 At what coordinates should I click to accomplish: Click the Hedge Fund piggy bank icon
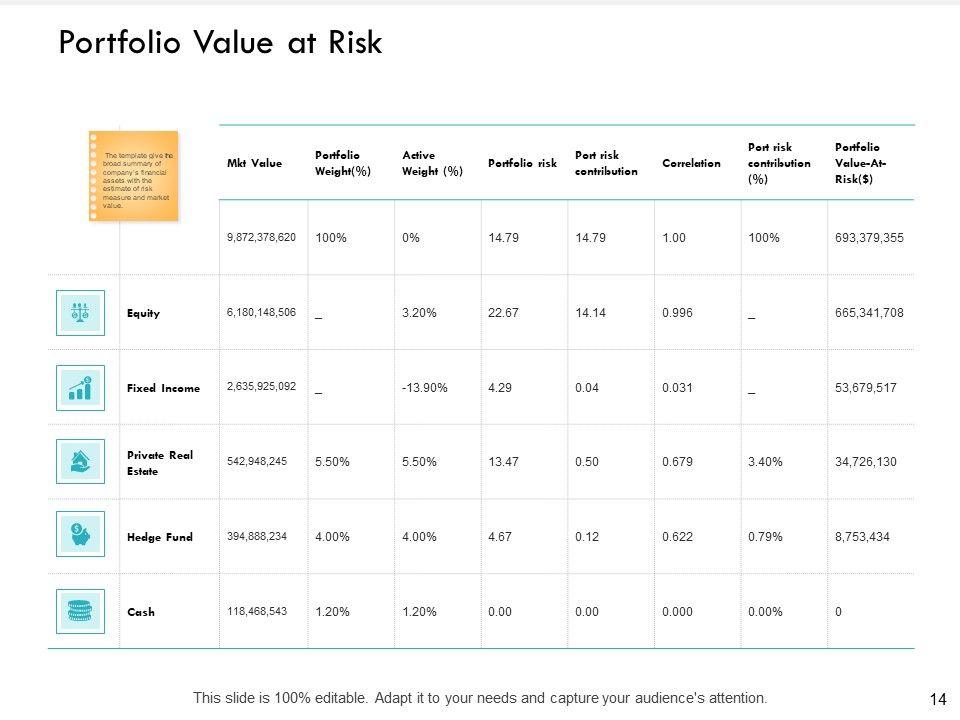(x=81, y=536)
